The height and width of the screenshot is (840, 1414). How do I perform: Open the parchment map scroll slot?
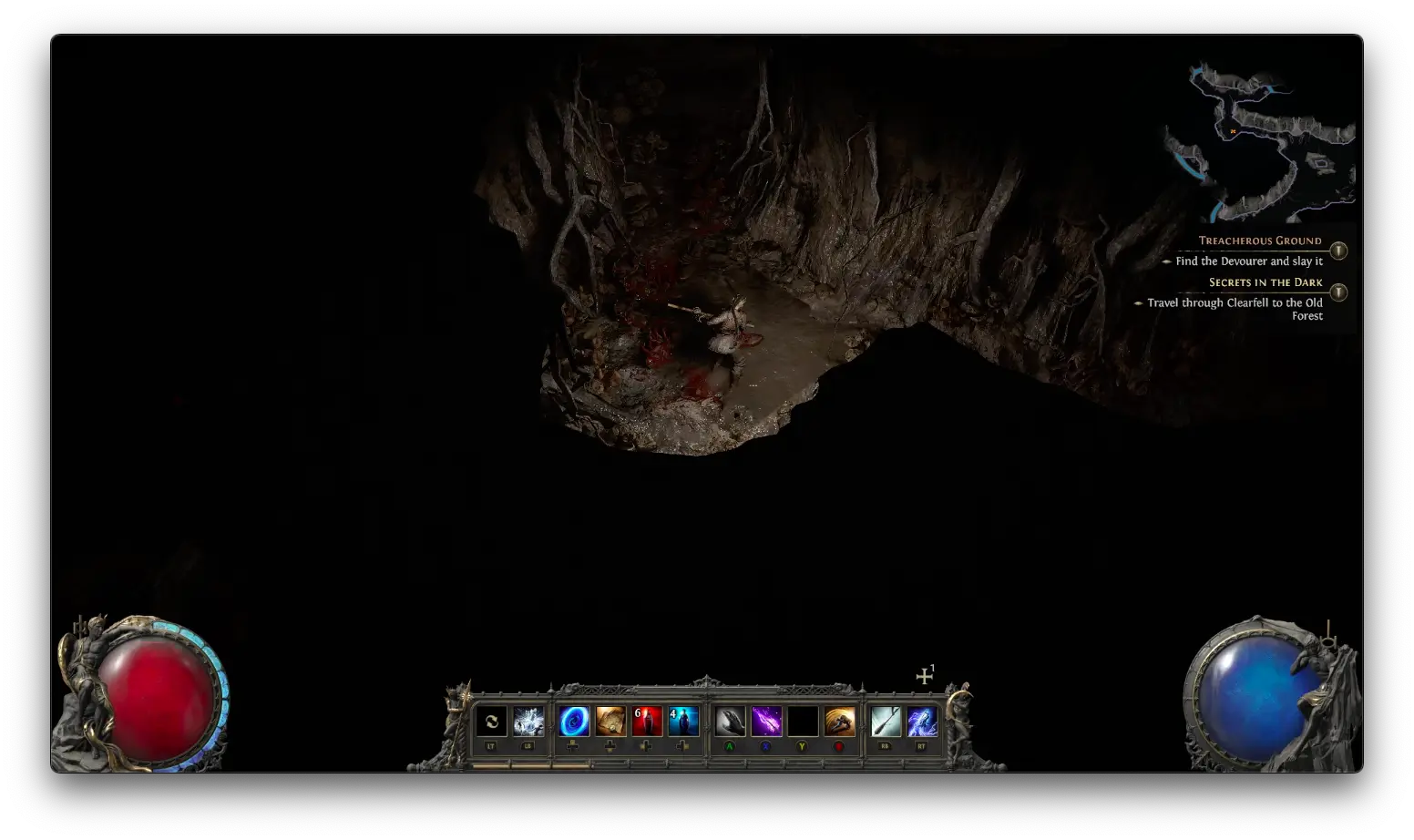coord(610,722)
